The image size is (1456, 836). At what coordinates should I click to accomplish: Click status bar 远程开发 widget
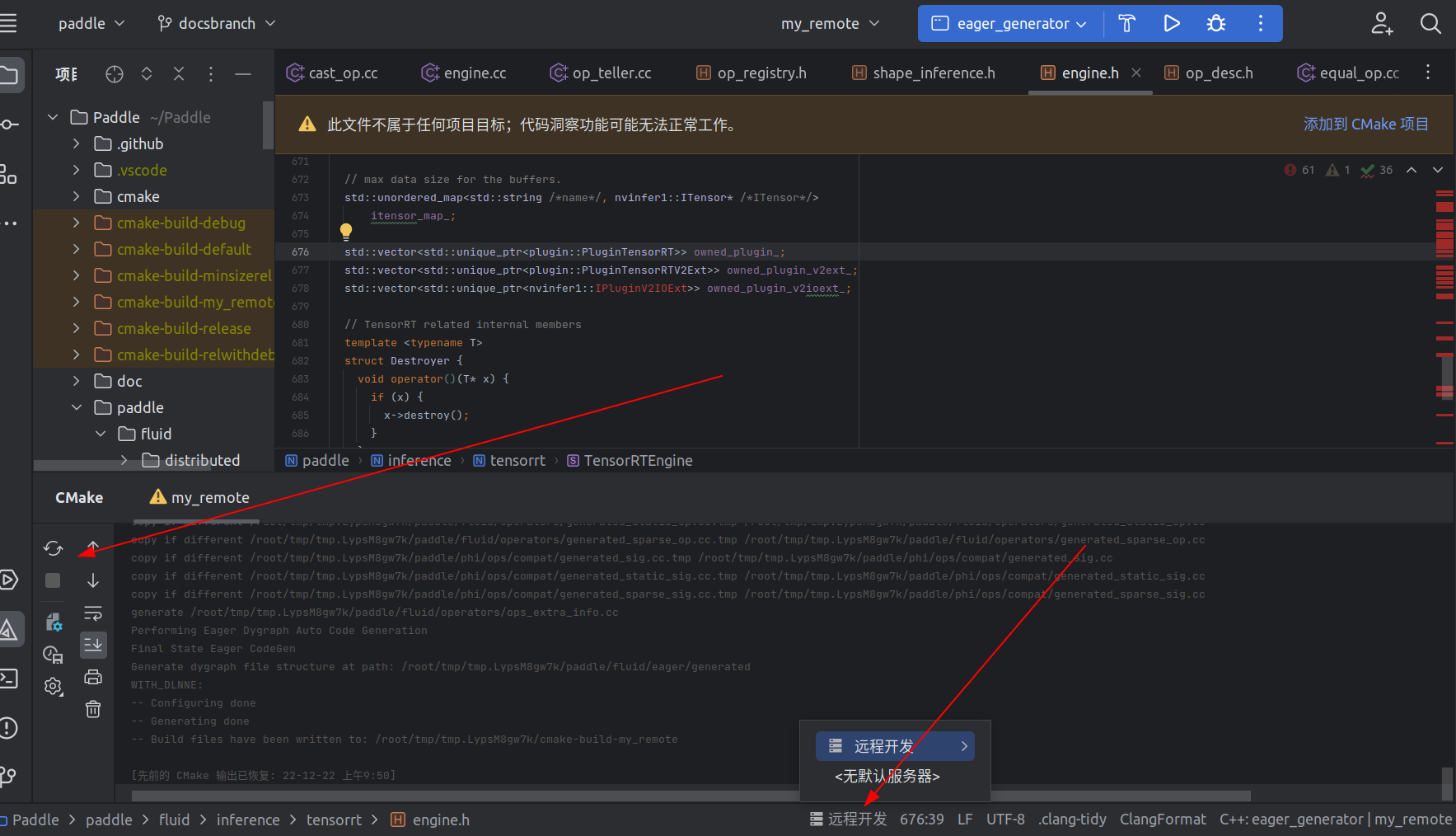(x=849, y=819)
